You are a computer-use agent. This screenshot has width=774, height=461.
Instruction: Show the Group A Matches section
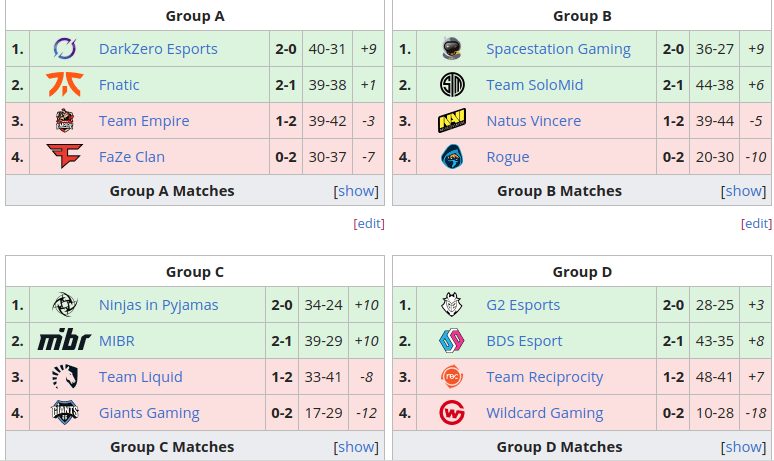click(x=356, y=191)
